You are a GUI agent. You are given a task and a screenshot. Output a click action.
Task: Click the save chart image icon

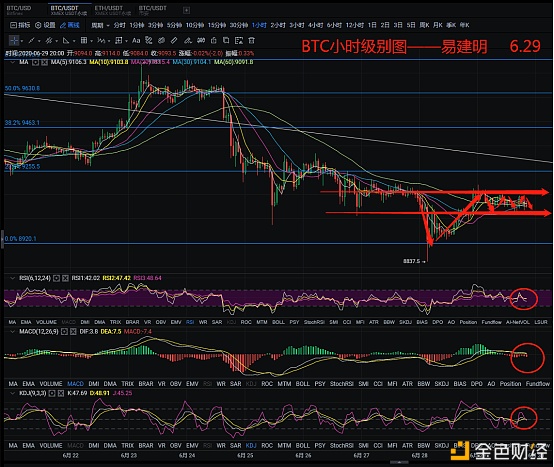pos(239,40)
